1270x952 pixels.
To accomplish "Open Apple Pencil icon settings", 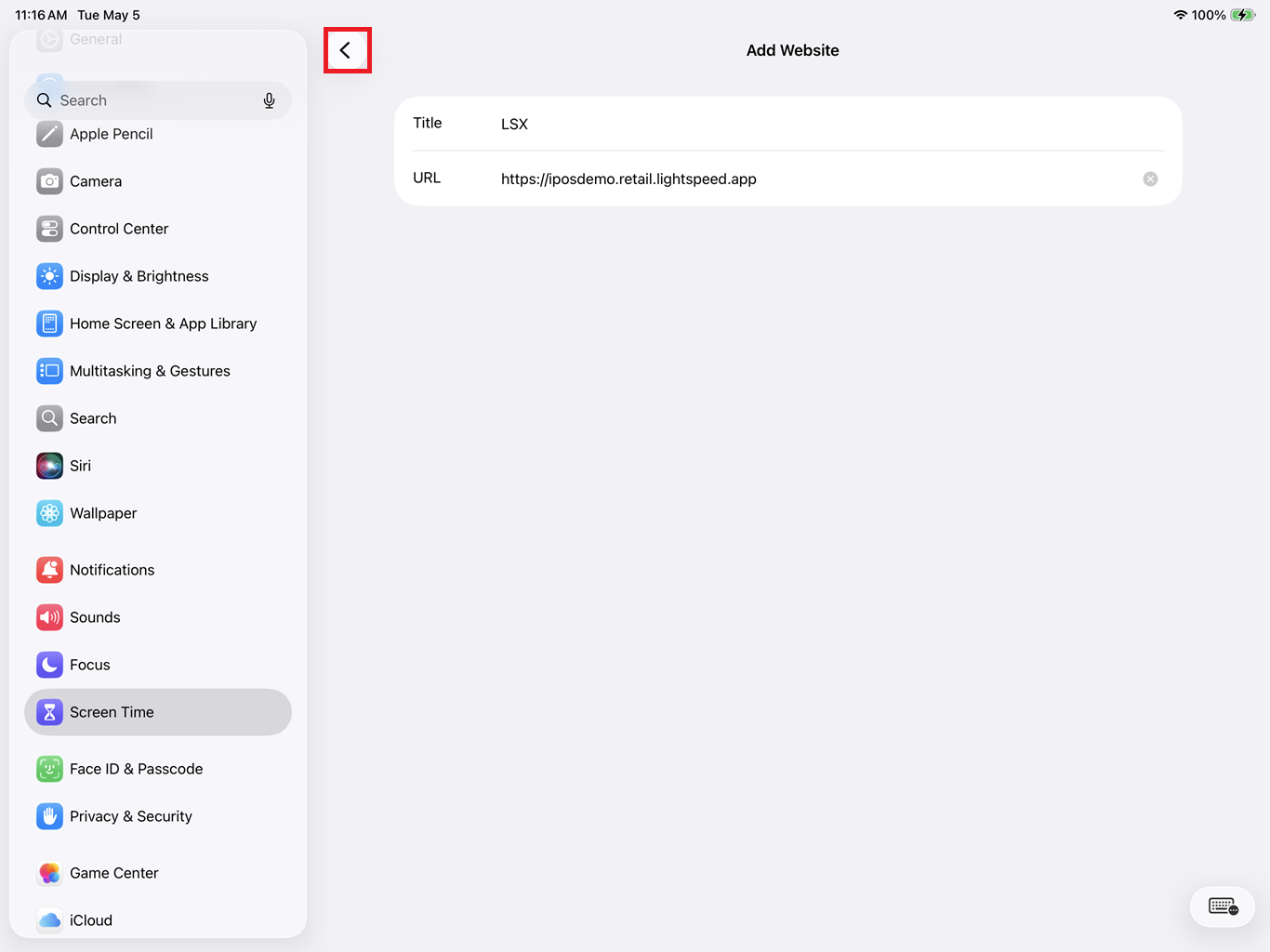I will coord(50,134).
